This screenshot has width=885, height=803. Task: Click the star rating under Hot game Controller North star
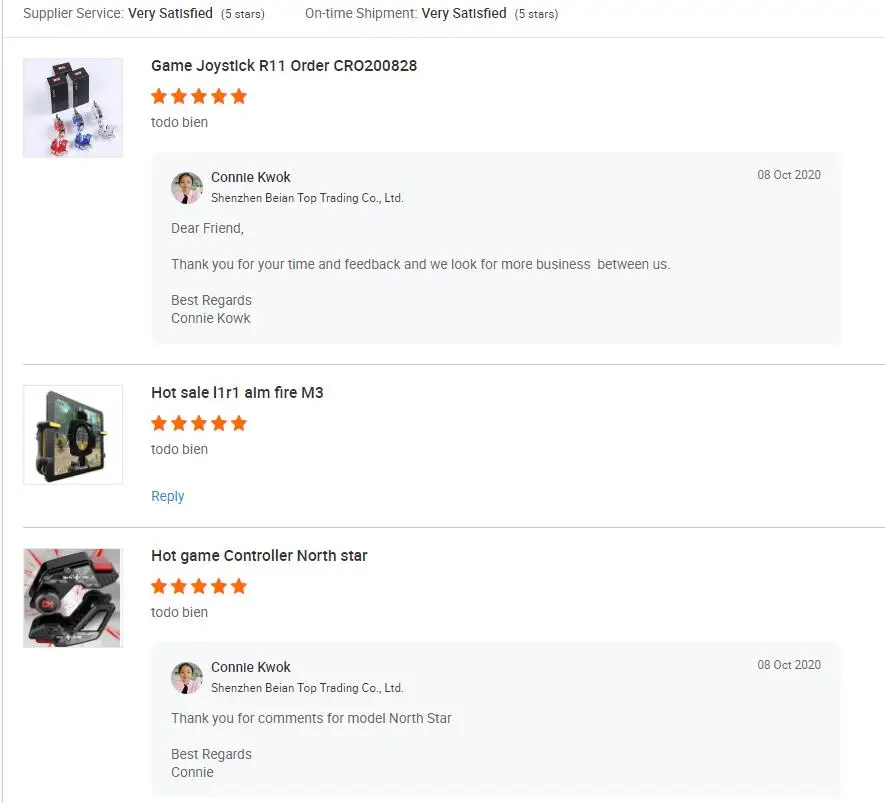[198, 587]
